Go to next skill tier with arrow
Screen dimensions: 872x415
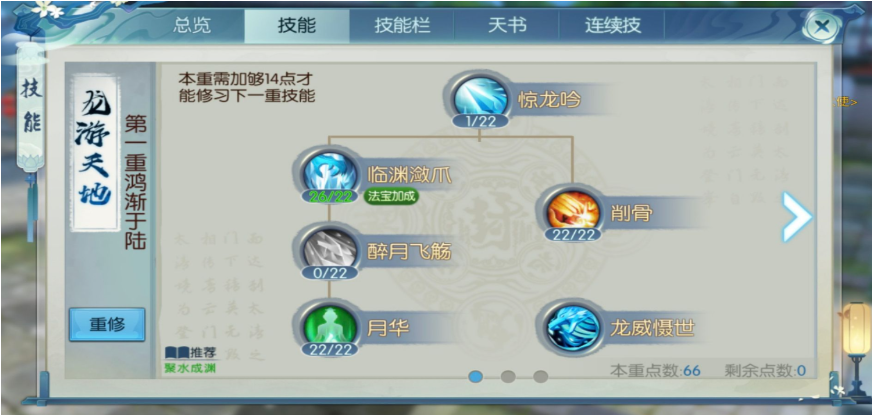(797, 217)
